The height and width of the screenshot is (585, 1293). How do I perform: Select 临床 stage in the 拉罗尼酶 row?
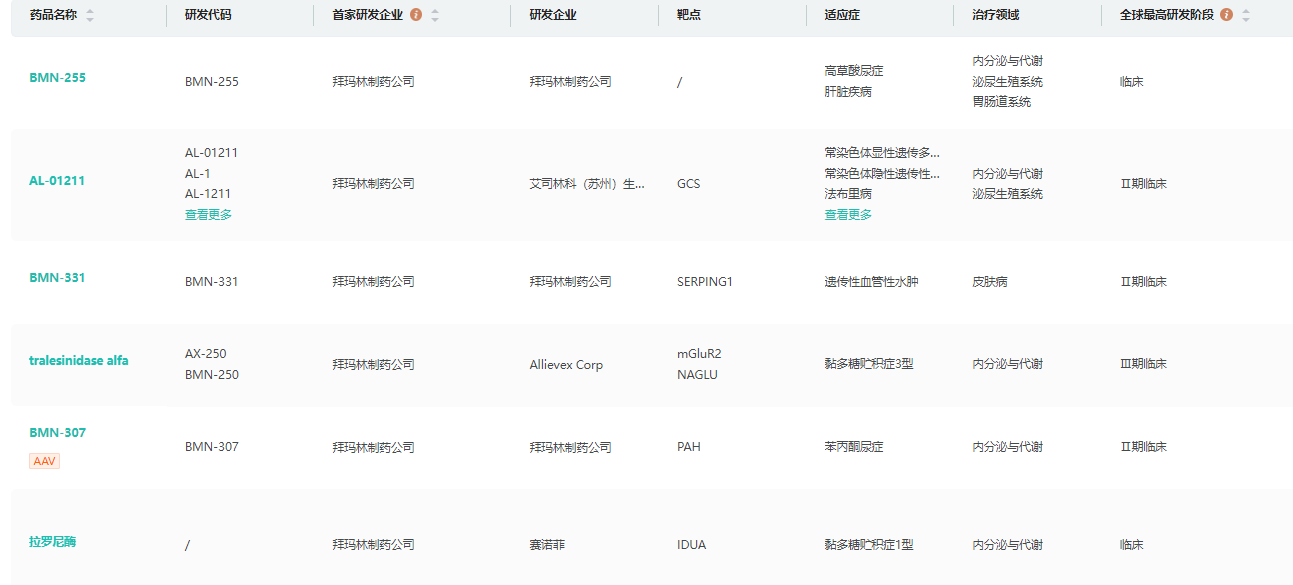[x=1131, y=545]
